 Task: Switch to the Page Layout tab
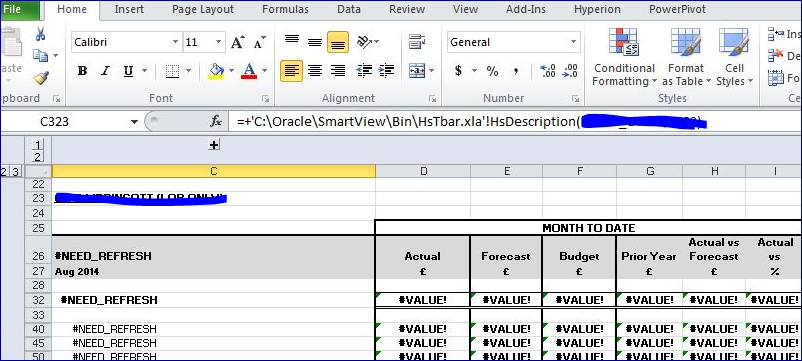(x=203, y=9)
